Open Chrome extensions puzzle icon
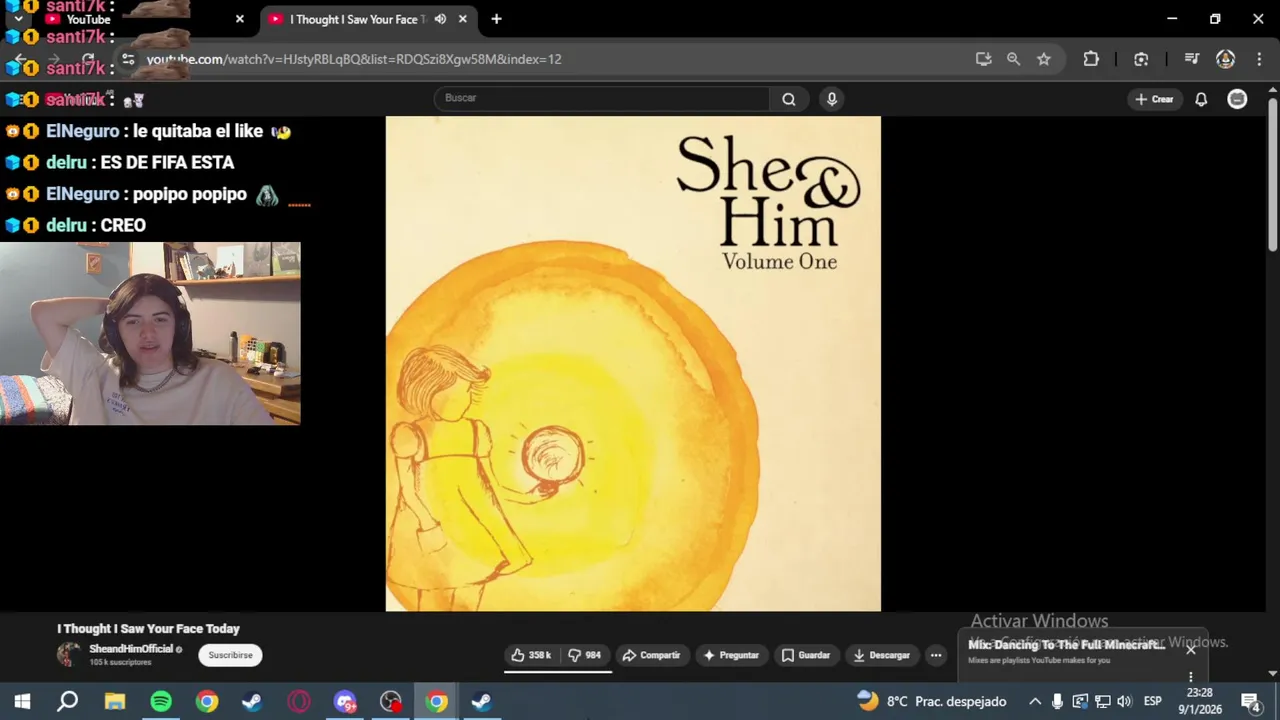Screen dimensions: 1280x720 click(x=1091, y=59)
